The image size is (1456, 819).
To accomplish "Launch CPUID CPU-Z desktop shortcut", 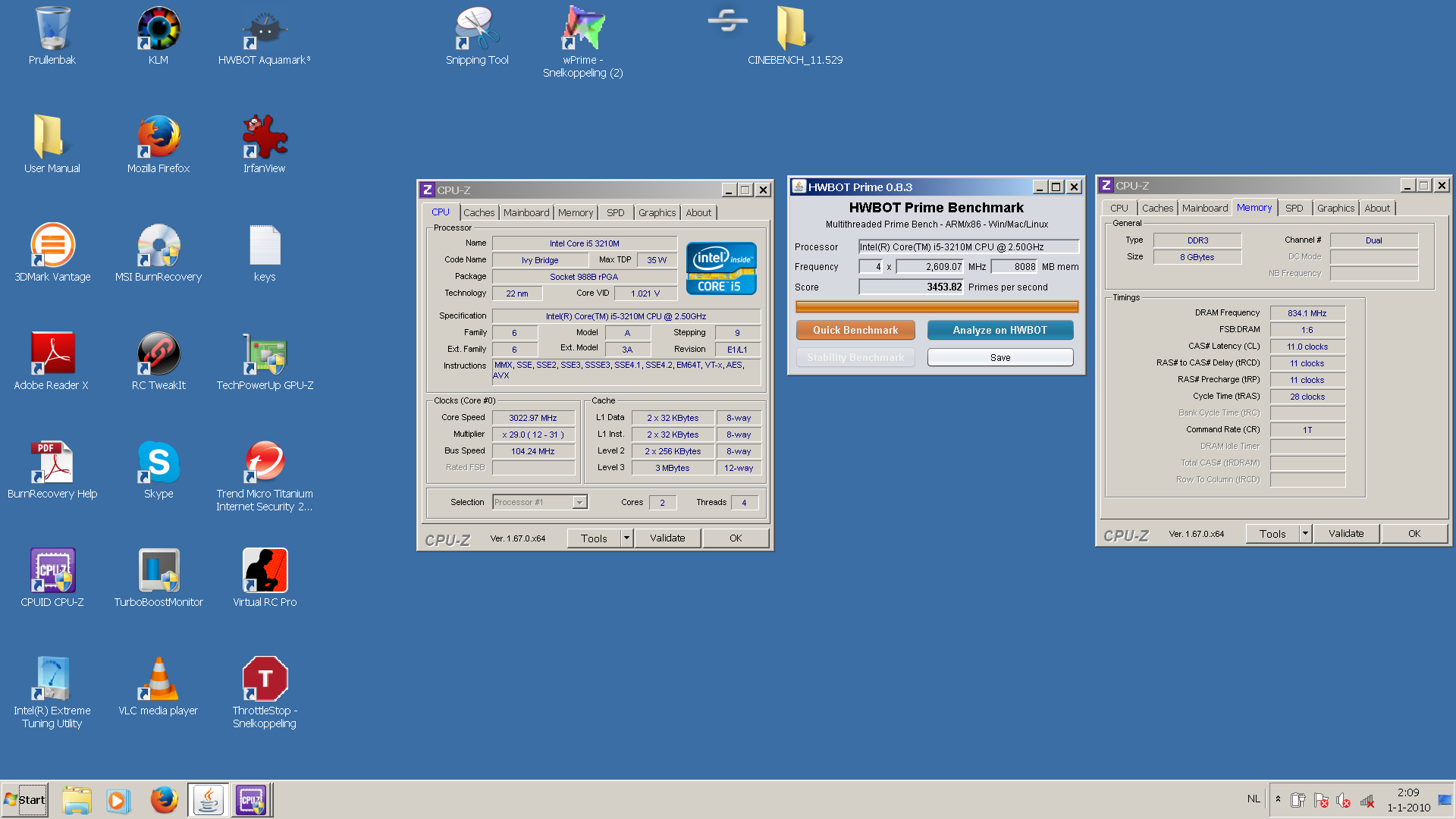I will click(52, 578).
